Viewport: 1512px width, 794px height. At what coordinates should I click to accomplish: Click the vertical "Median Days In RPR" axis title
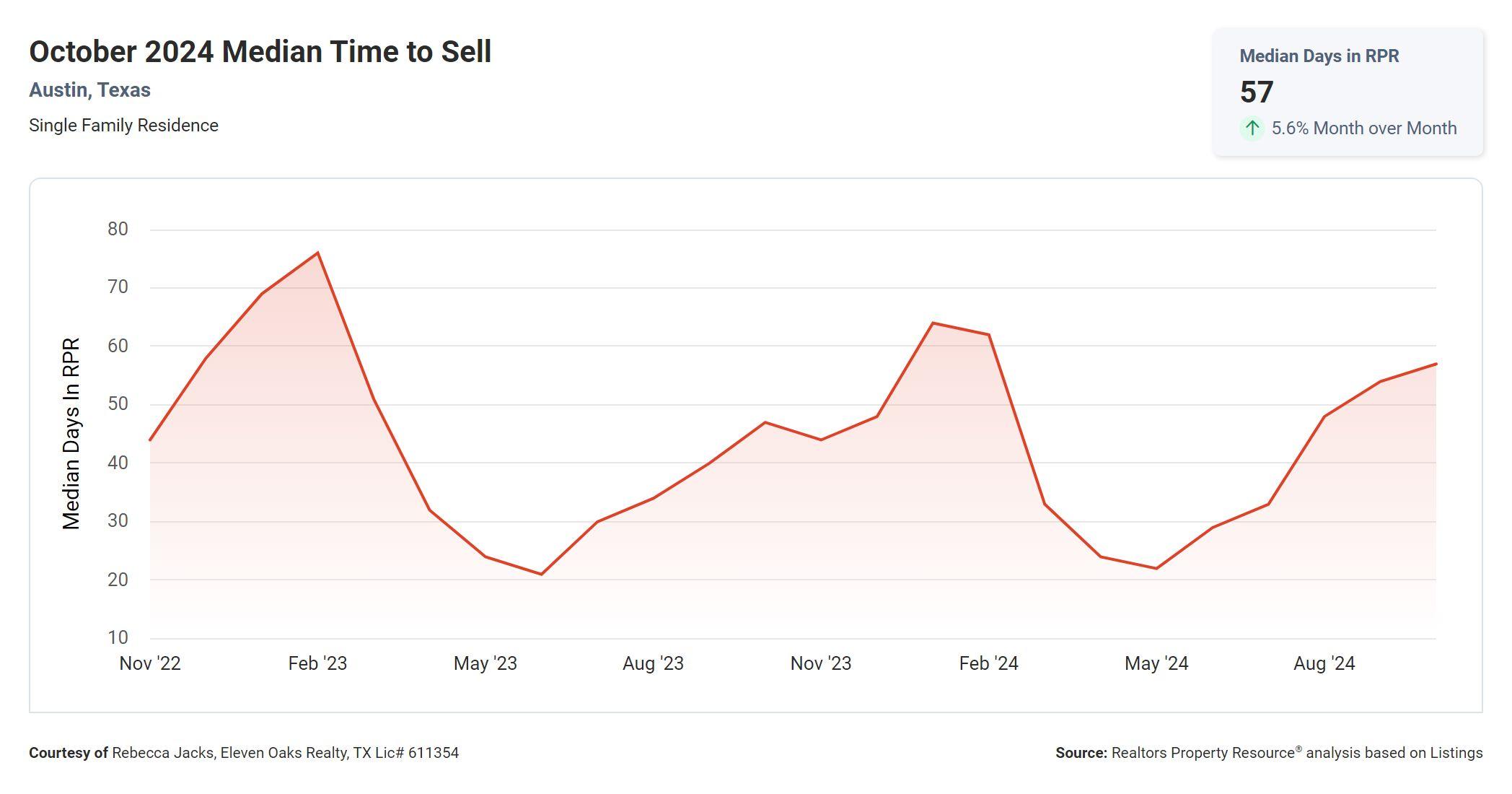71,433
